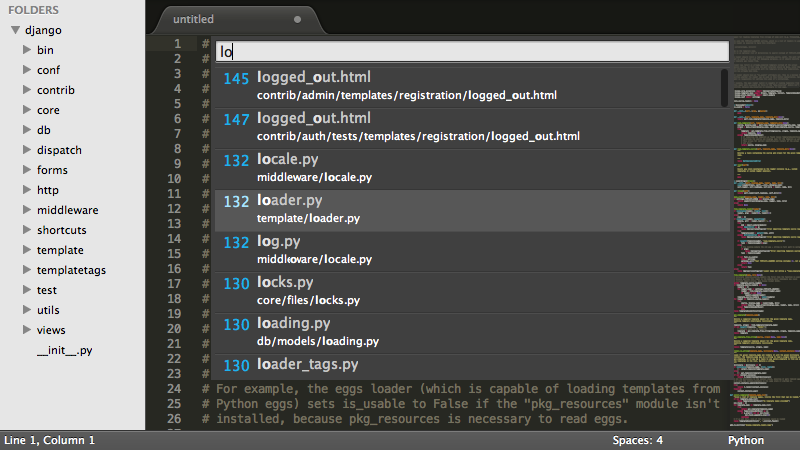The image size is (800, 450).
Task: Select the shortcuts folder label
Action: (61, 230)
